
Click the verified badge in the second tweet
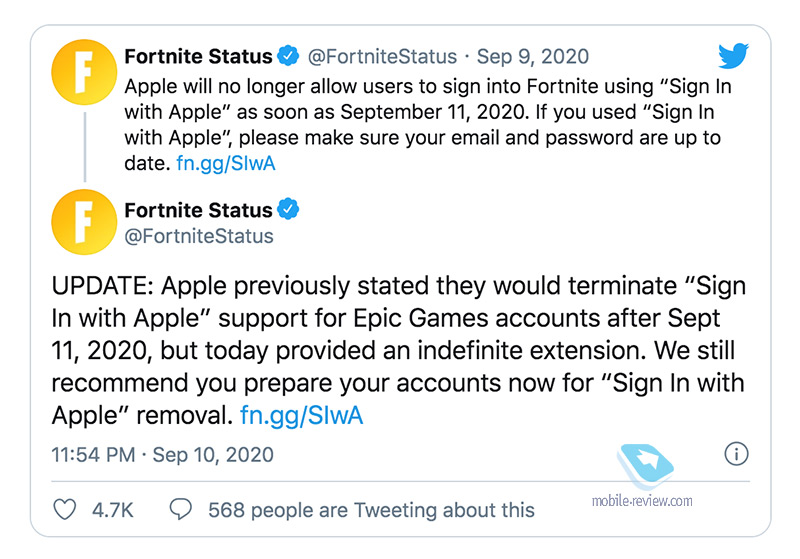point(288,209)
